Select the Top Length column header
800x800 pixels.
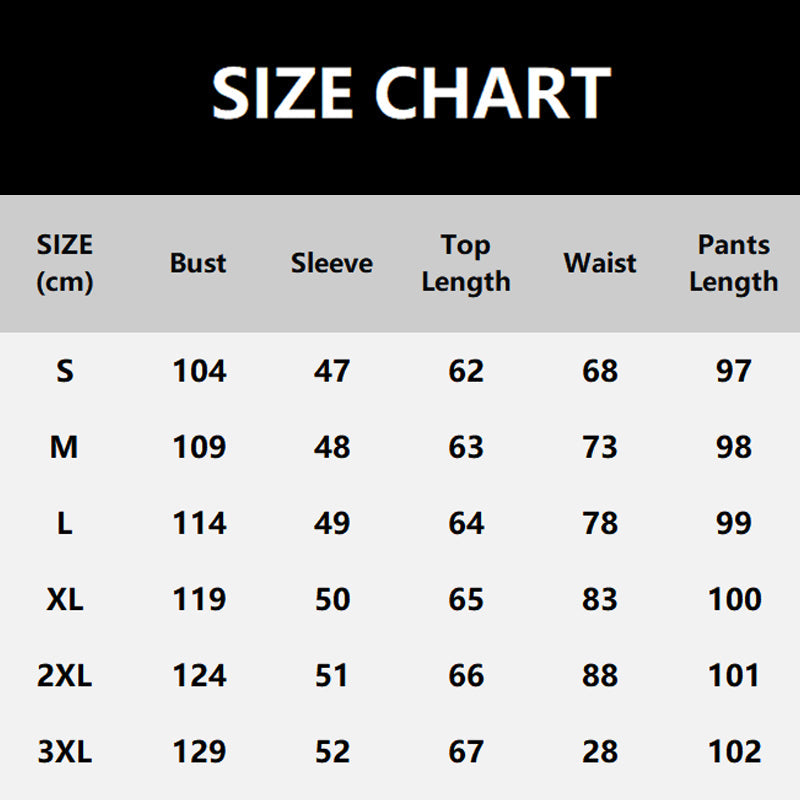pos(466,263)
